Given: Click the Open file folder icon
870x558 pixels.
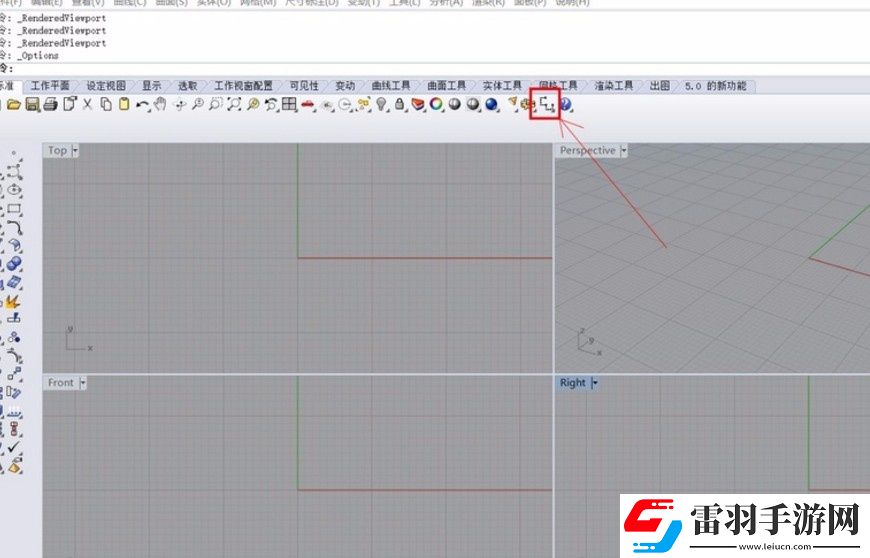Looking at the screenshot, I should pos(14,104).
